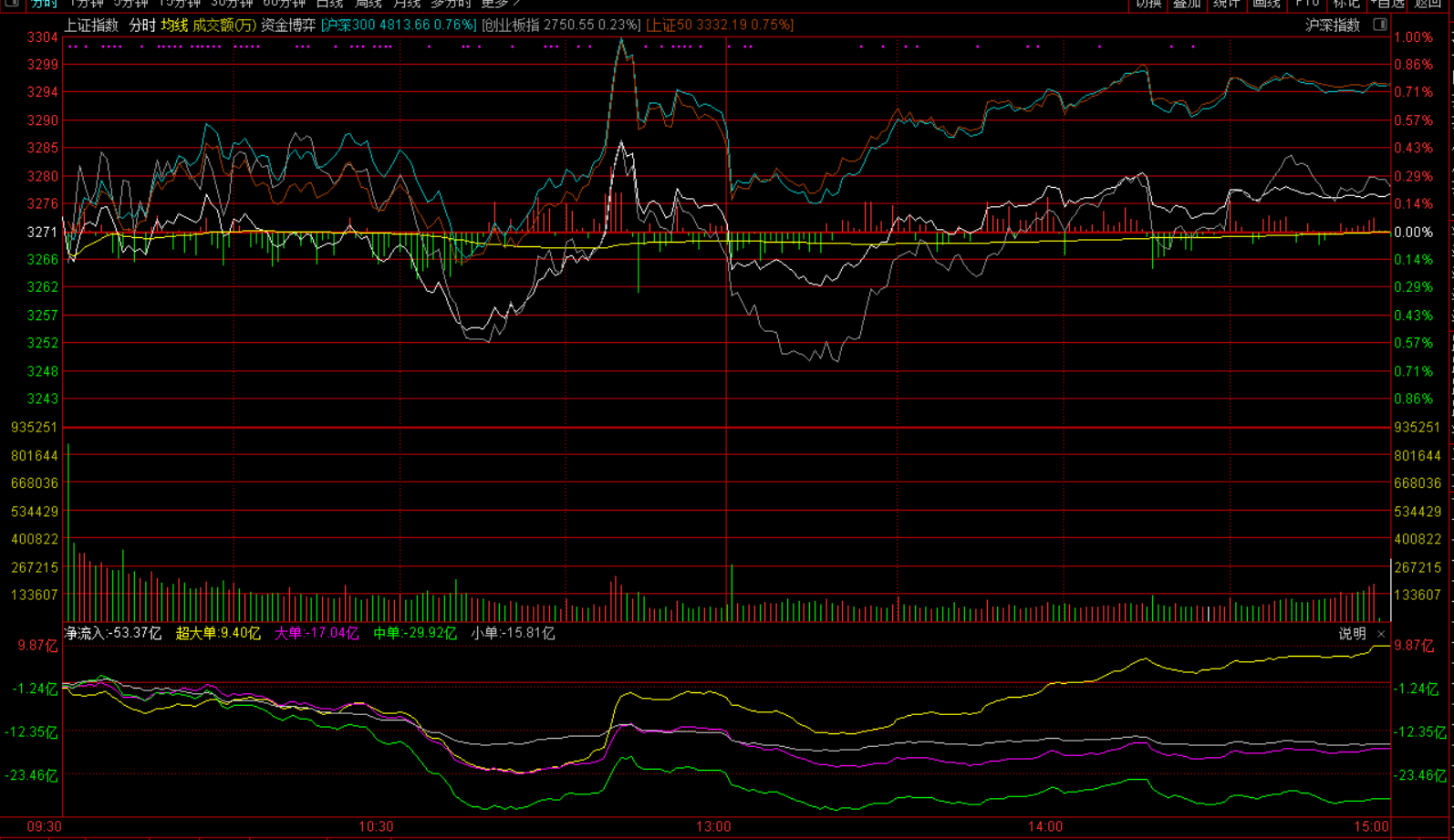Click the yellow 均线 legend label

(174, 26)
